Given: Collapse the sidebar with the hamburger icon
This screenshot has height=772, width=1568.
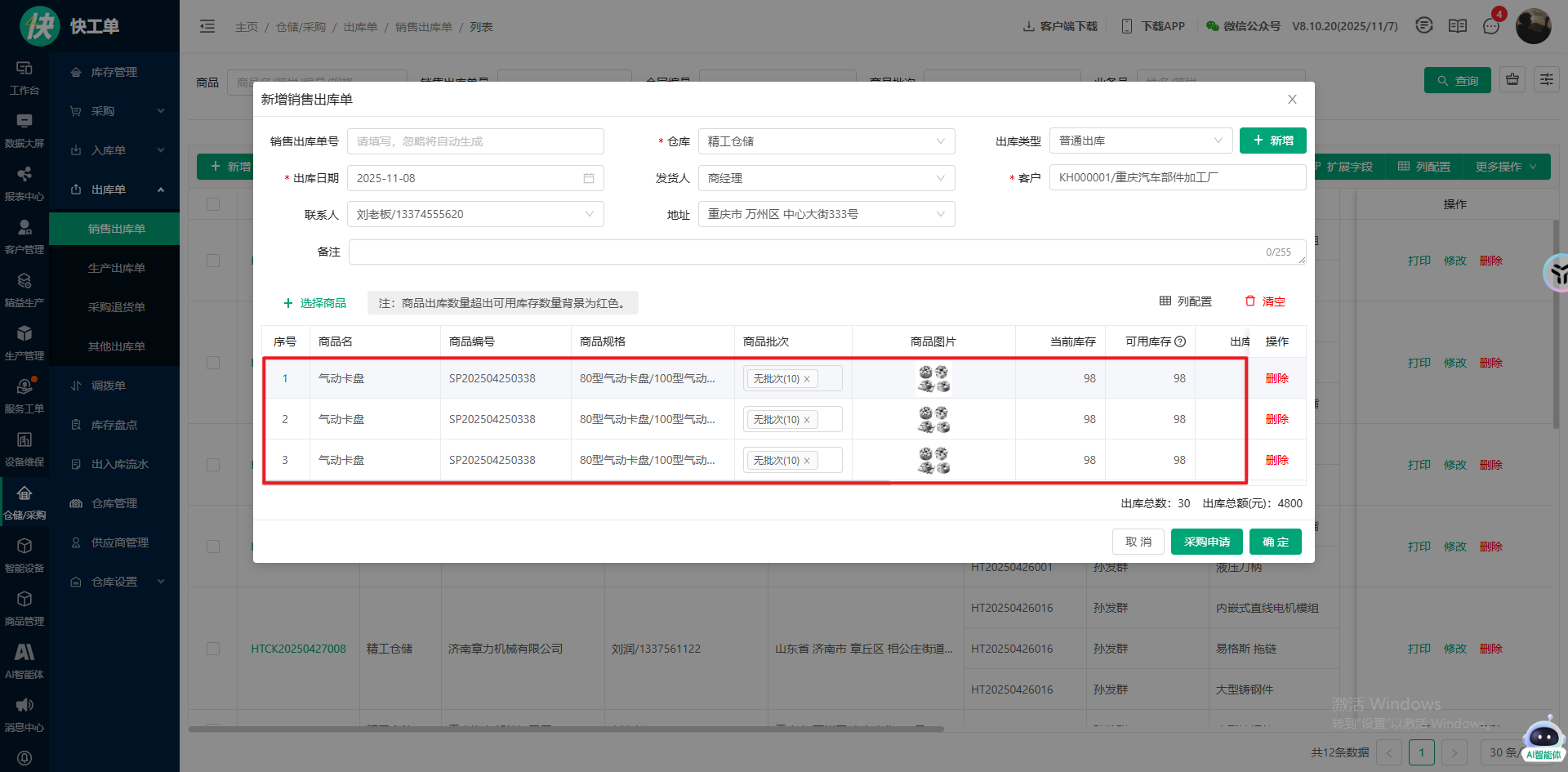Looking at the screenshot, I should (x=207, y=27).
